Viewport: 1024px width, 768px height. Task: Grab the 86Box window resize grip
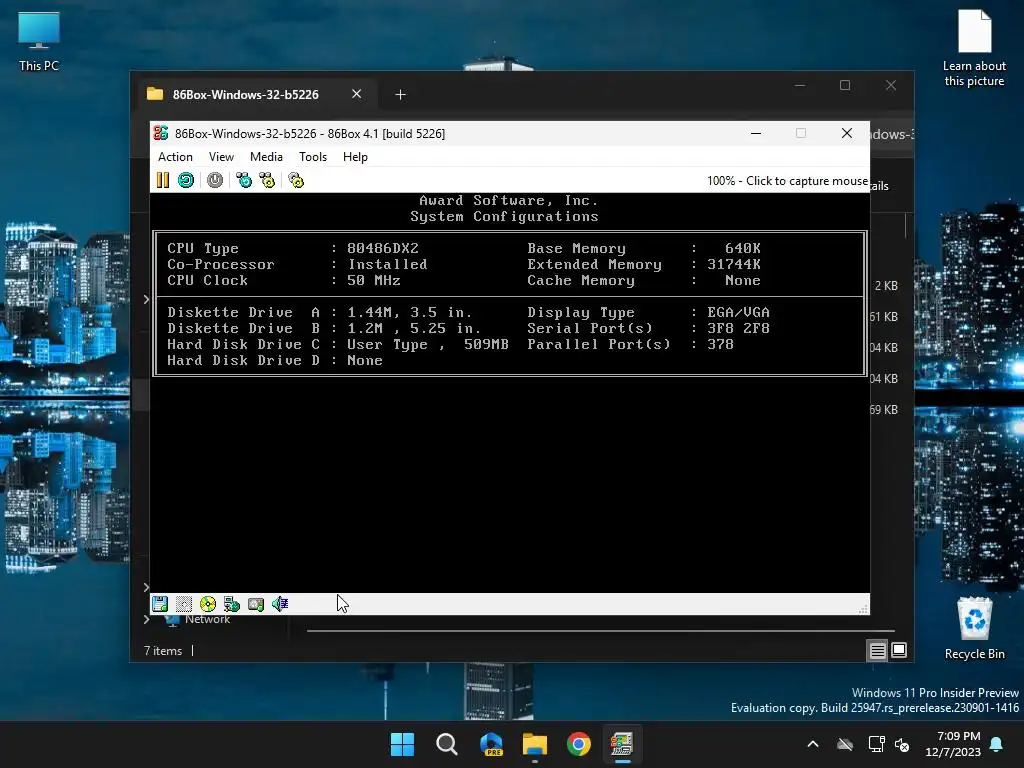click(863, 609)
